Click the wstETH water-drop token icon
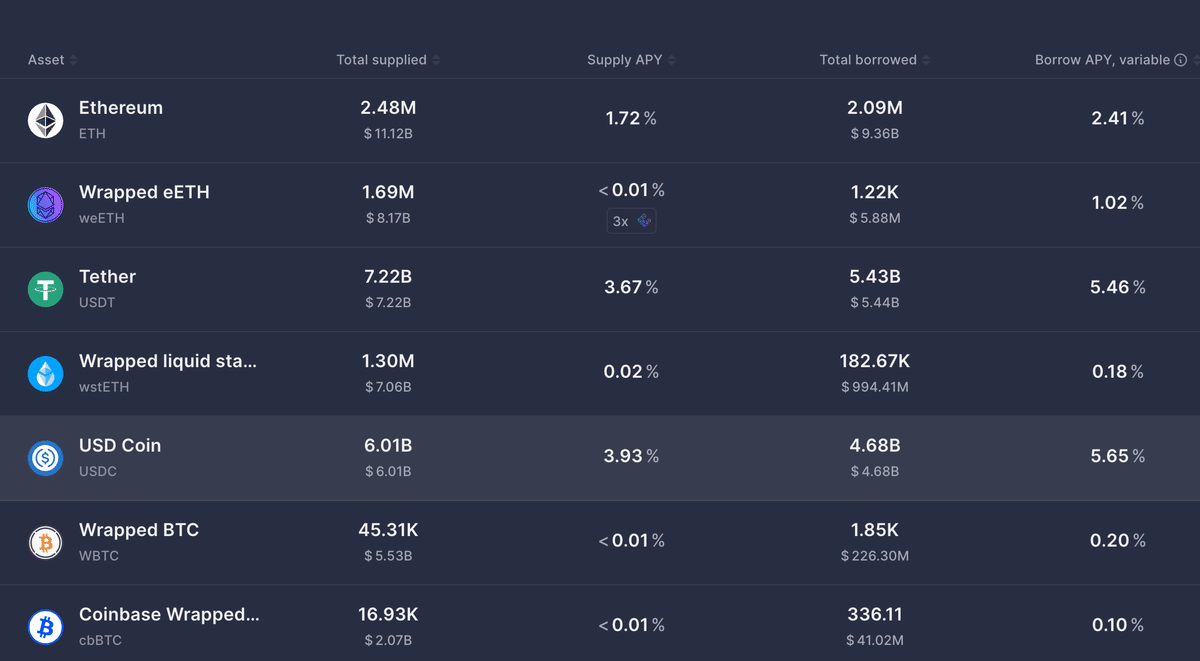 click(45, 373)
